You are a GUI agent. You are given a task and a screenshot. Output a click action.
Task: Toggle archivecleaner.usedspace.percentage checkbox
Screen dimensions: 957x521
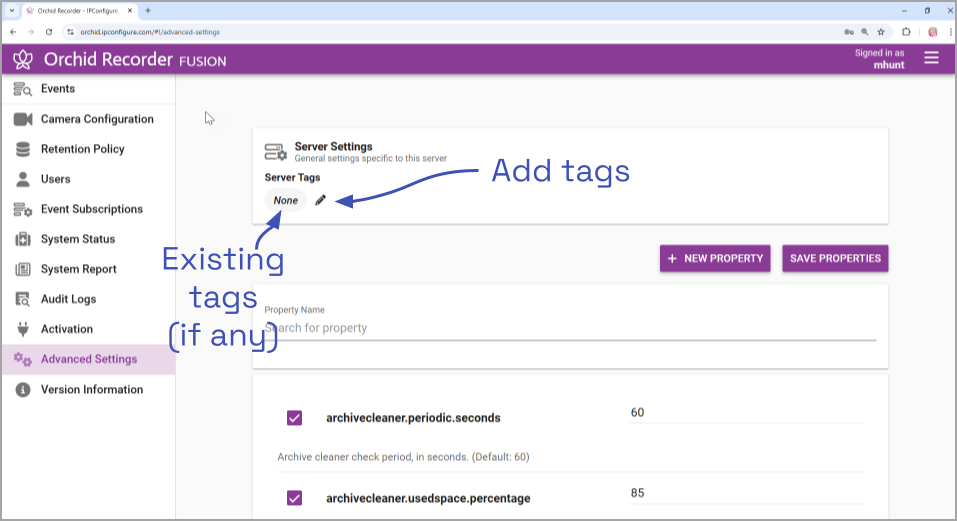[x=294, y=498]
